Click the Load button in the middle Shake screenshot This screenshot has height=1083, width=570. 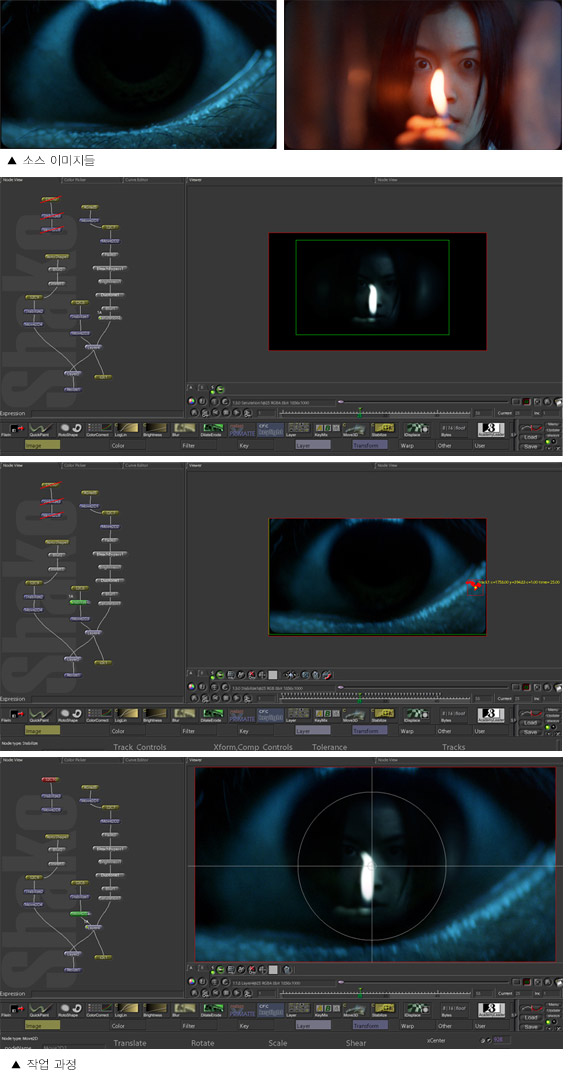[531, 722]
